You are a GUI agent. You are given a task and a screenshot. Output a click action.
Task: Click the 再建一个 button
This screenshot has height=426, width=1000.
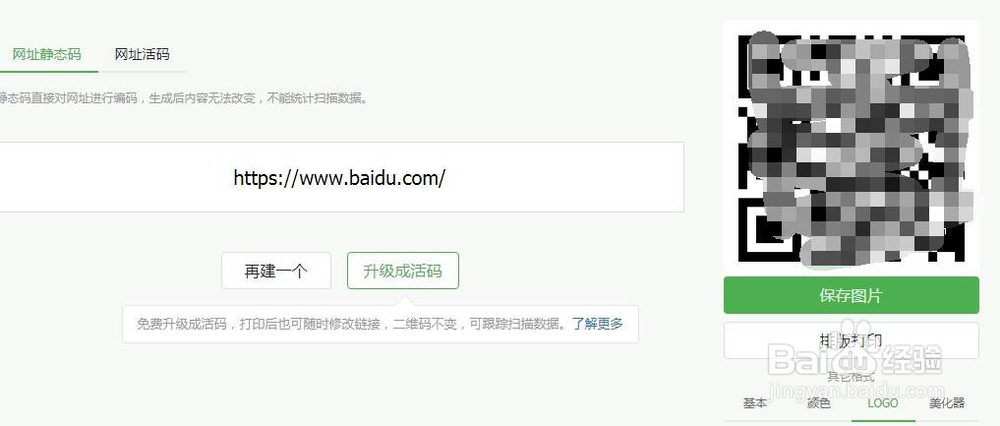point(276,271)
